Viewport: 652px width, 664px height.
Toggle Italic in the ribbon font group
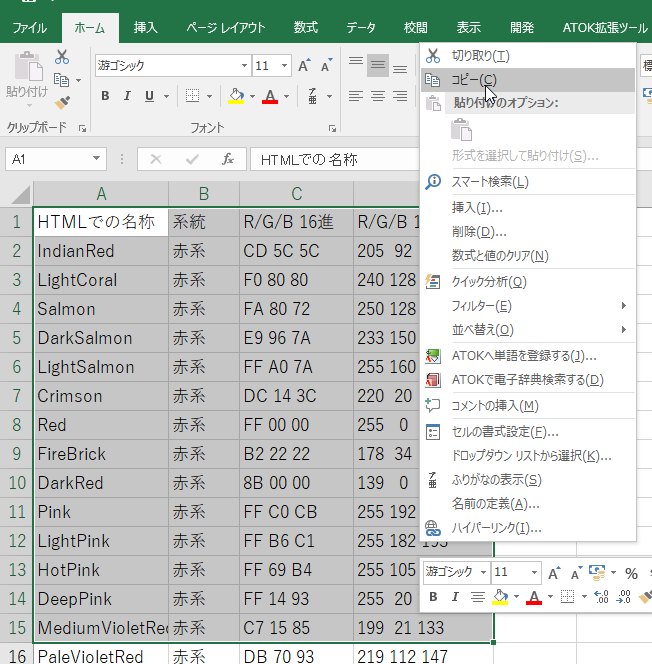coord(127,96)
